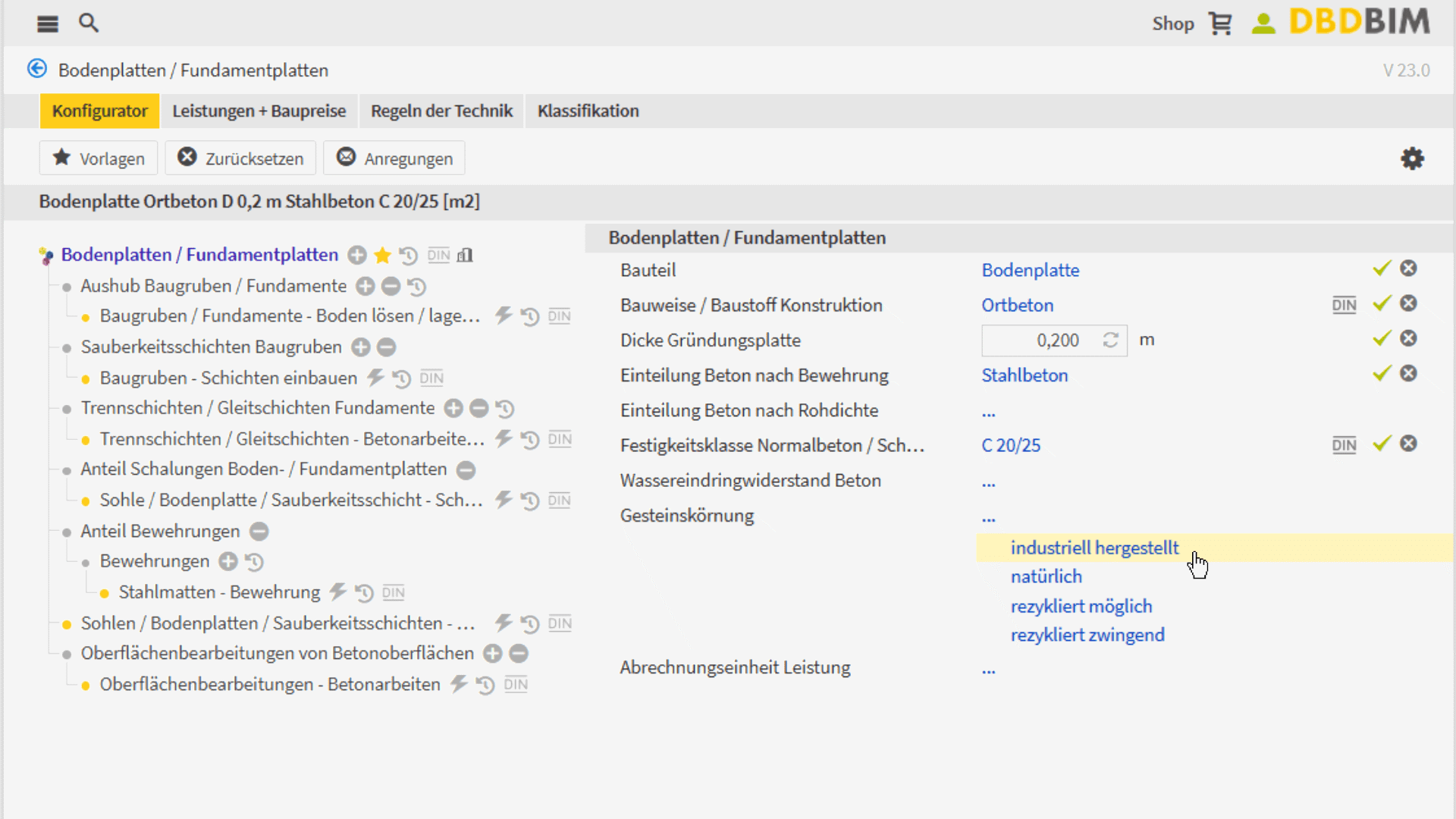
Task: Click refresh icon in thickness field
Action: click(x=1111, y=340)
